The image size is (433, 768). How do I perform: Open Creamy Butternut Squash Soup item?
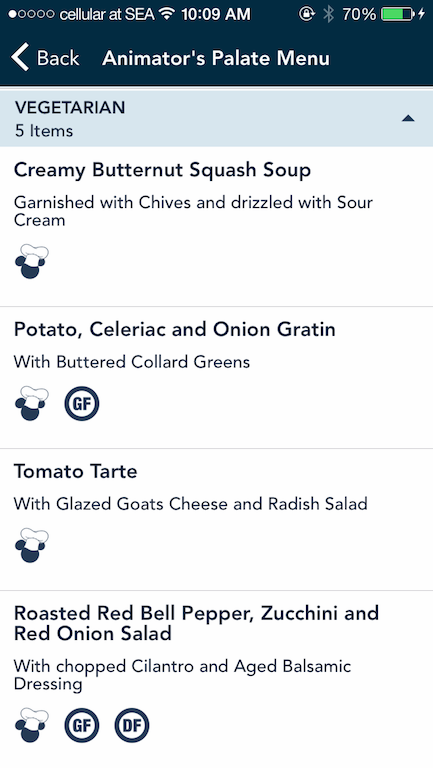tap(216, 227)
